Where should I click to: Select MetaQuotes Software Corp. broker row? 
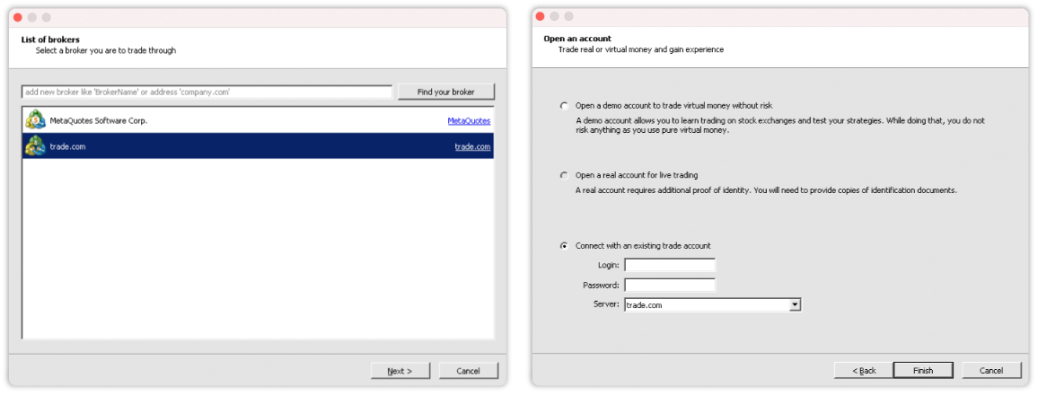(x=258, y=120)
